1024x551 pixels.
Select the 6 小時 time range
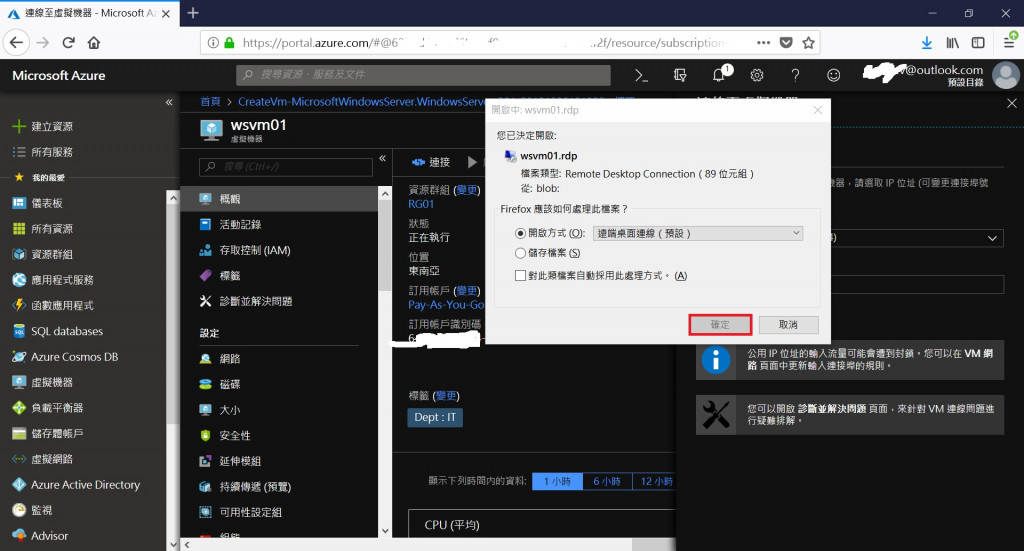[607, 481]
